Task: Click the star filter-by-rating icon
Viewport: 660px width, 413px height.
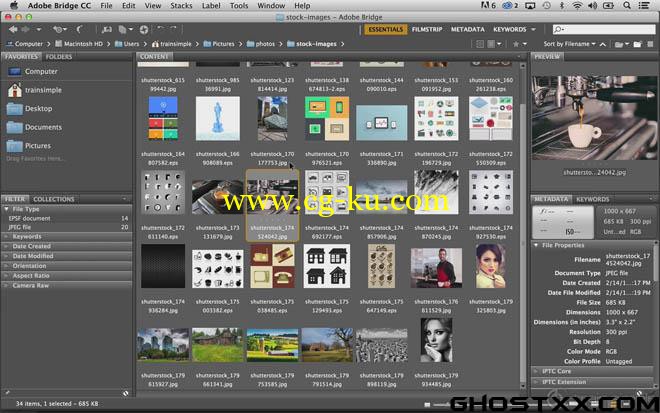Action: [x=519, y=44]
